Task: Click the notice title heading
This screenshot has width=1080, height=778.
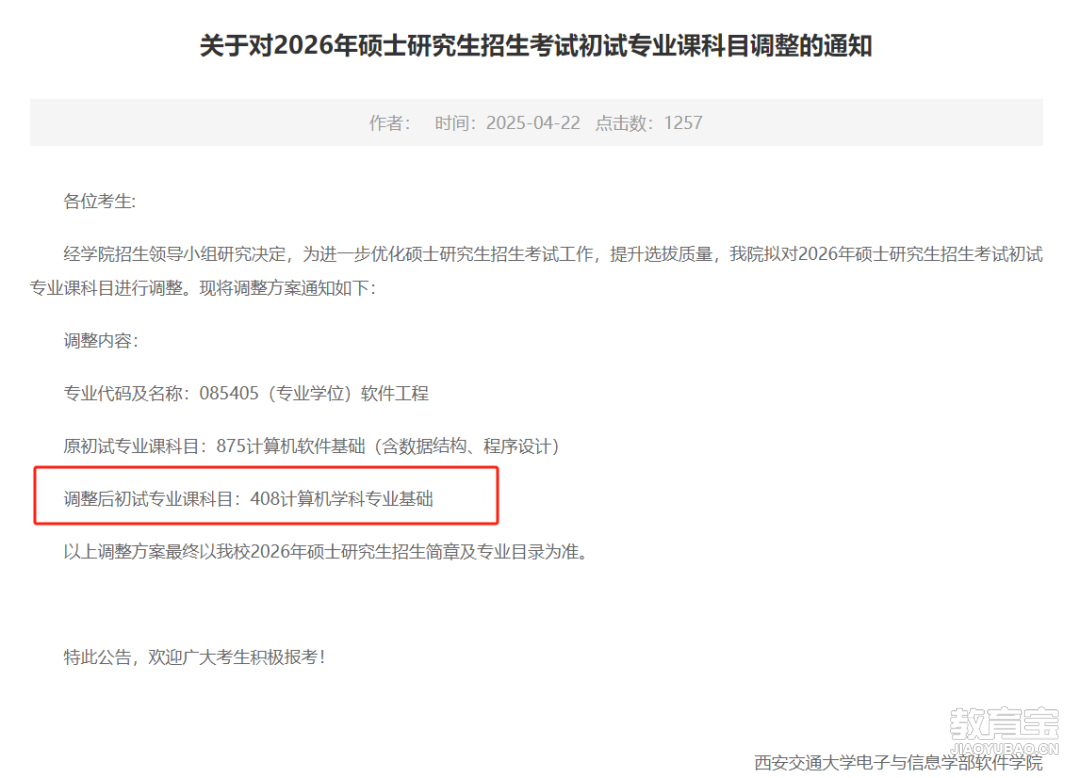Action: click(x=536, y=46)
